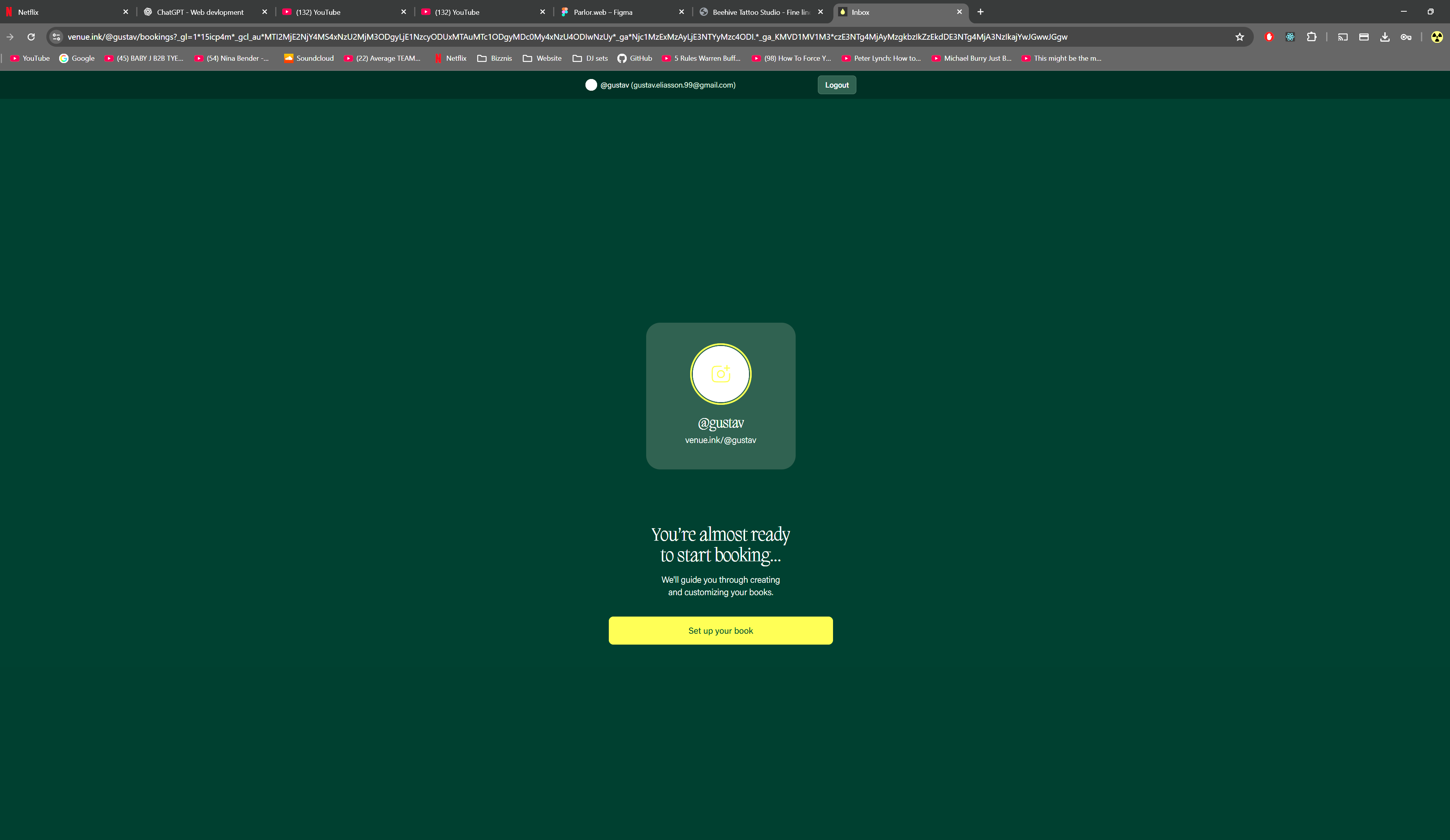Click the Set up your book button

[721, 631]
